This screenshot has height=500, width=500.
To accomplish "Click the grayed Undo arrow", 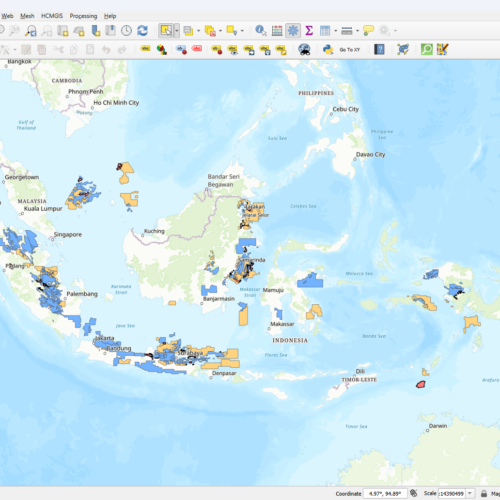I will click(x=106, y=50).
